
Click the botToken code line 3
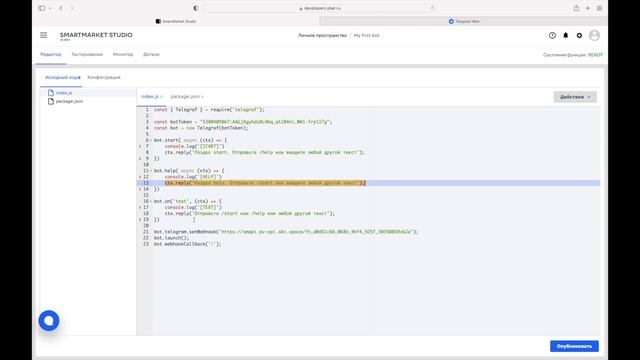click(x=243, y=122)
